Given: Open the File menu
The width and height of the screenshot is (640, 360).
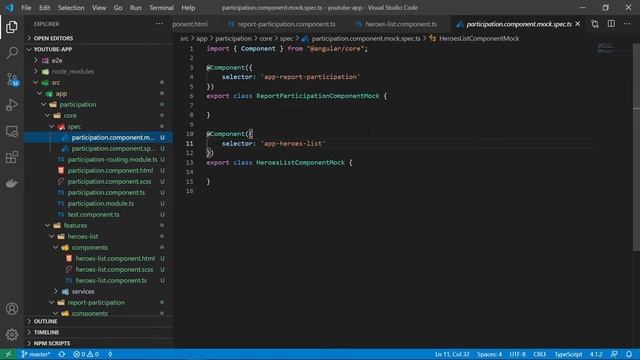Looking at the screenshot, I should pos(26,8).
